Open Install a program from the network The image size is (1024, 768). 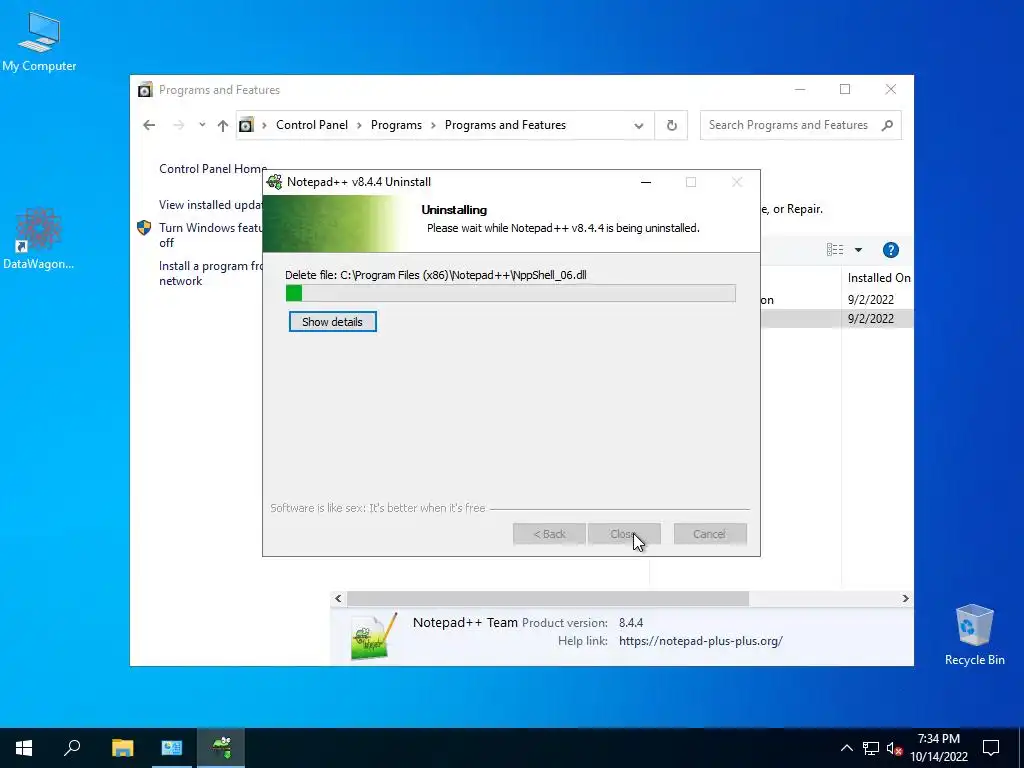(x=210, y=273)
